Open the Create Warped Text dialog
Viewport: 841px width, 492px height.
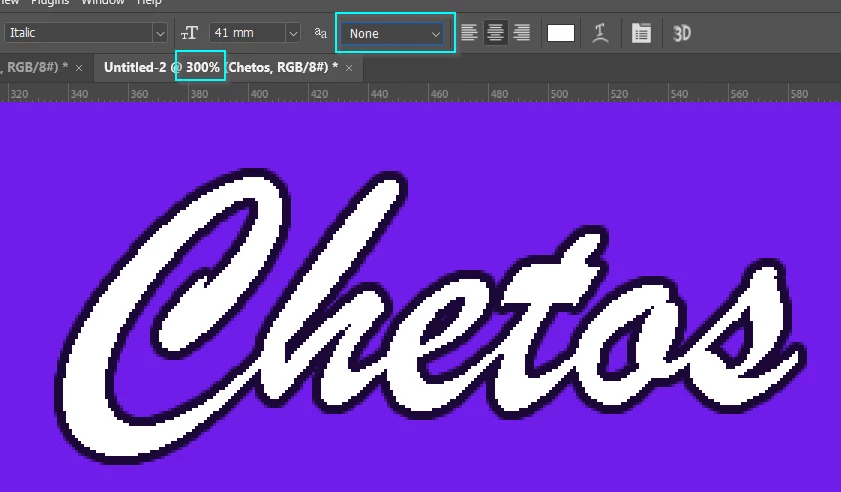pyautogui.click(x=600, y=33)
